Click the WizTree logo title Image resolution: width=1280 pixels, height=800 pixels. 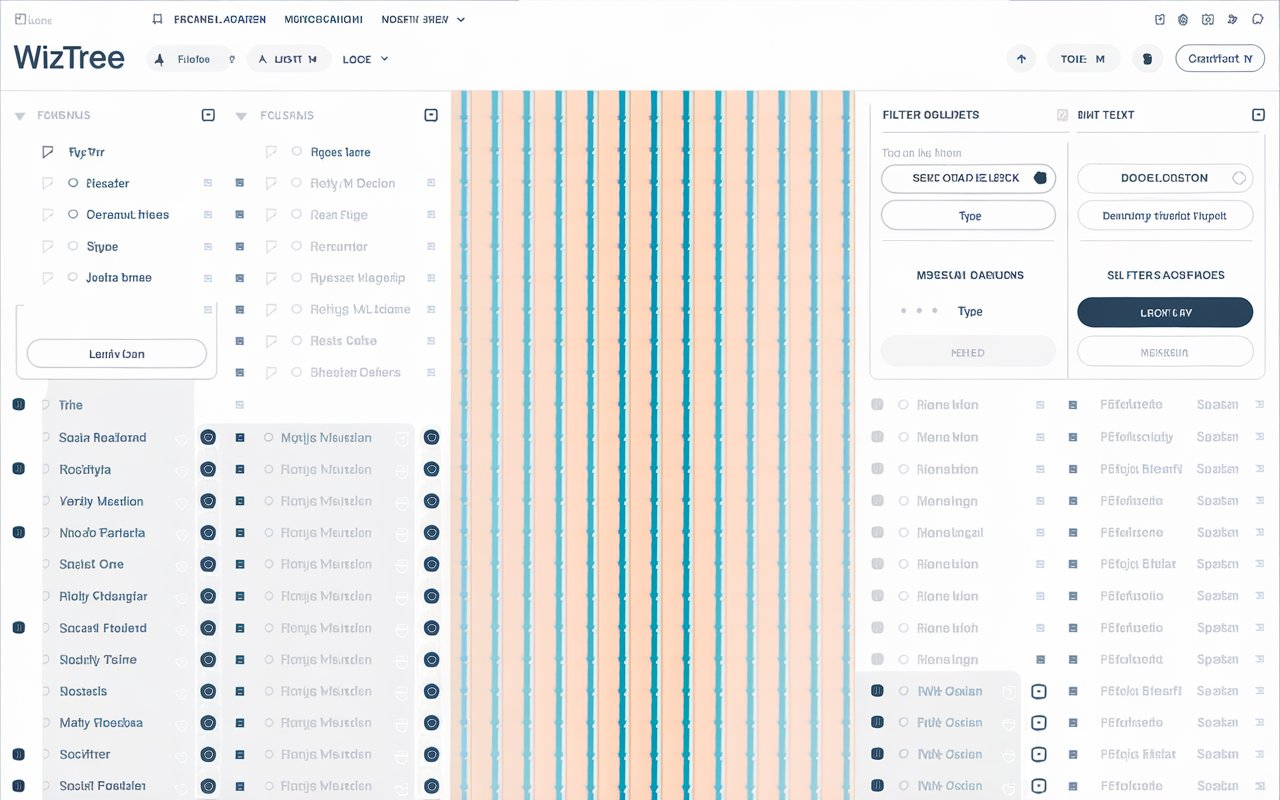pyautogui.click(x=69, y=58)
